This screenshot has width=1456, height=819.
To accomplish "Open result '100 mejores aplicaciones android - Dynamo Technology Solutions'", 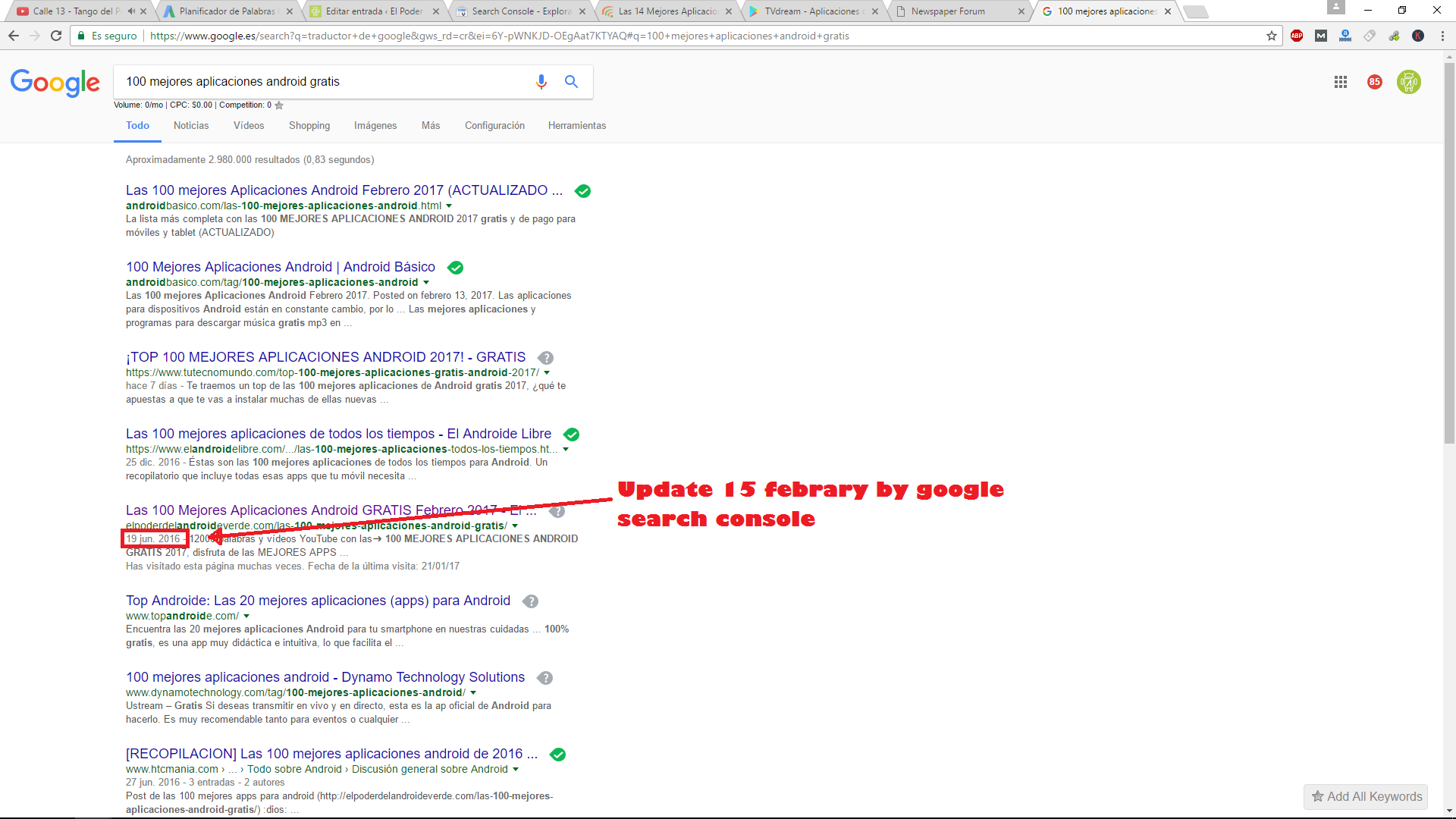I will click(325, 677).
